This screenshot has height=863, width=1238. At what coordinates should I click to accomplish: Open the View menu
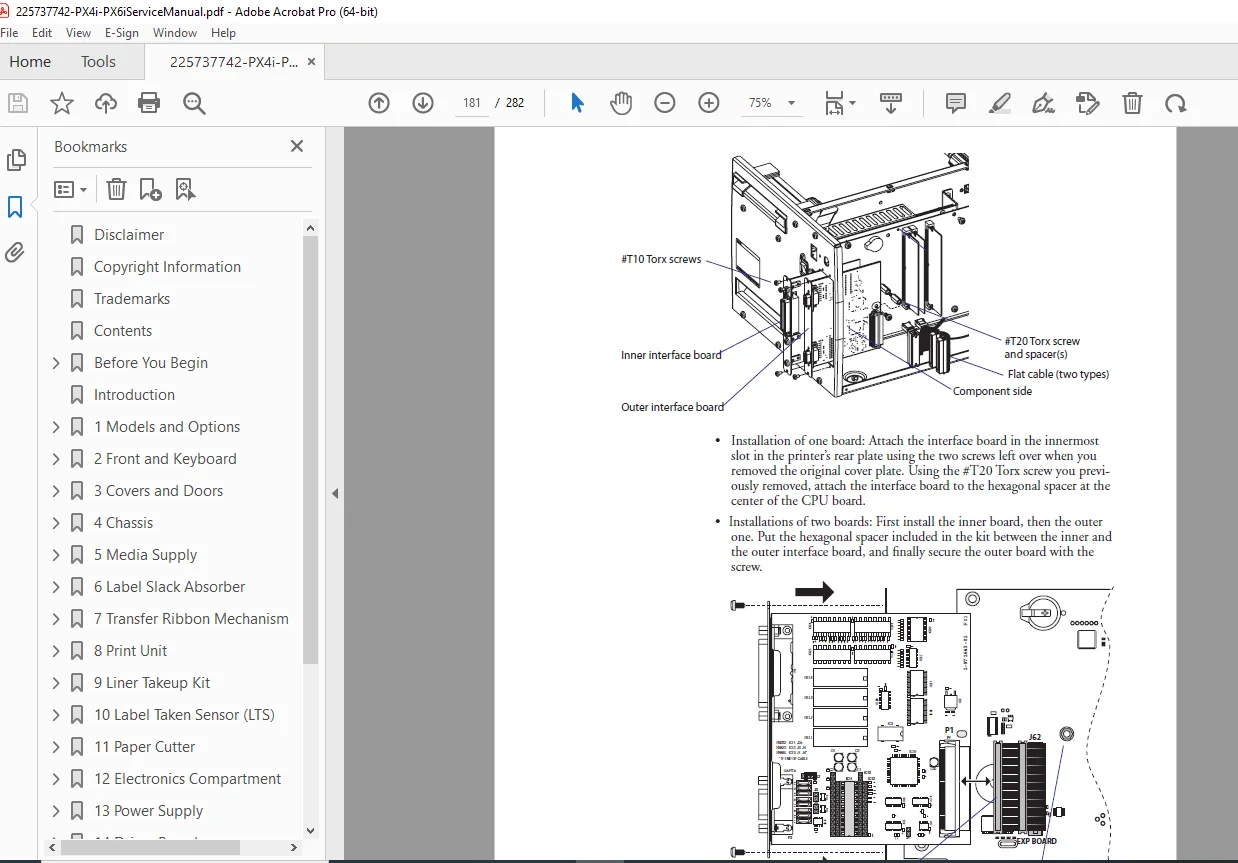pos(79,33)
